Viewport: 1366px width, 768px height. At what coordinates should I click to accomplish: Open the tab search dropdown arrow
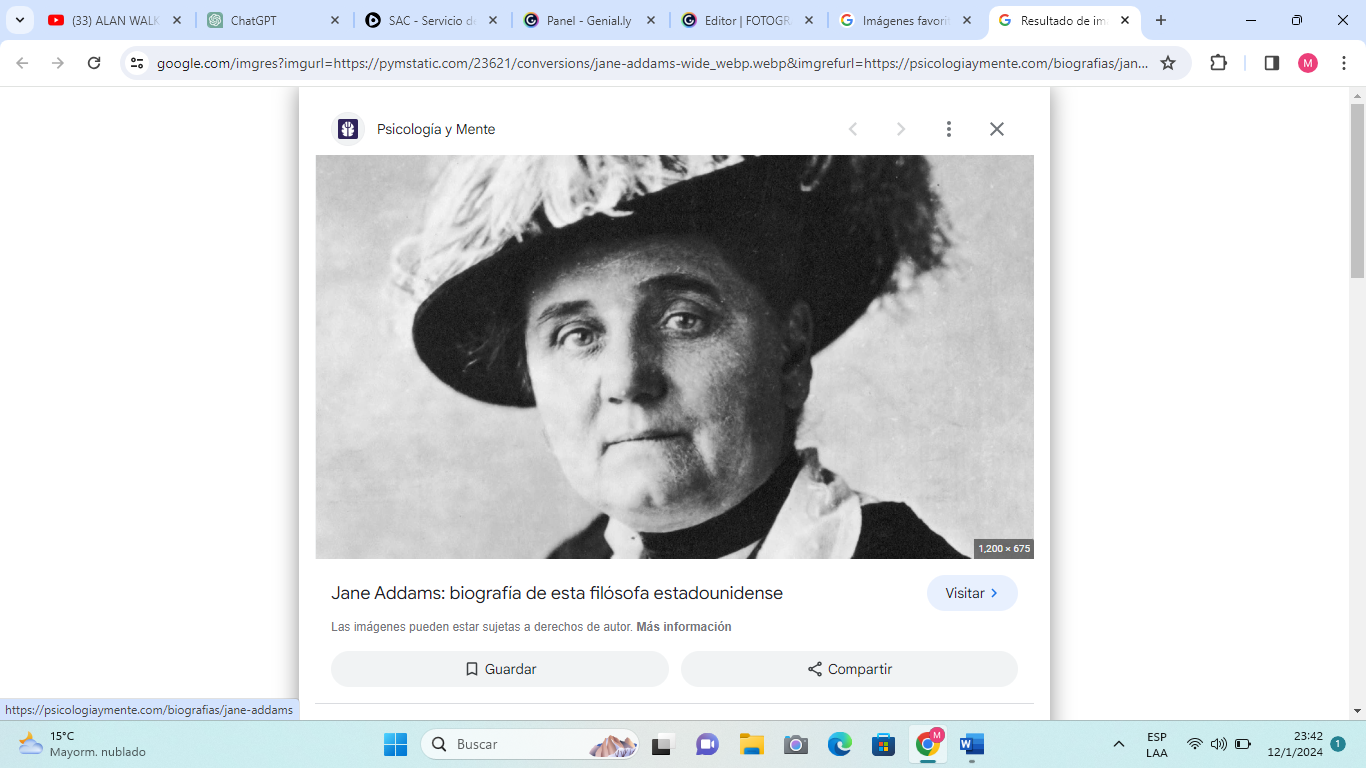[x=19, y=20]
